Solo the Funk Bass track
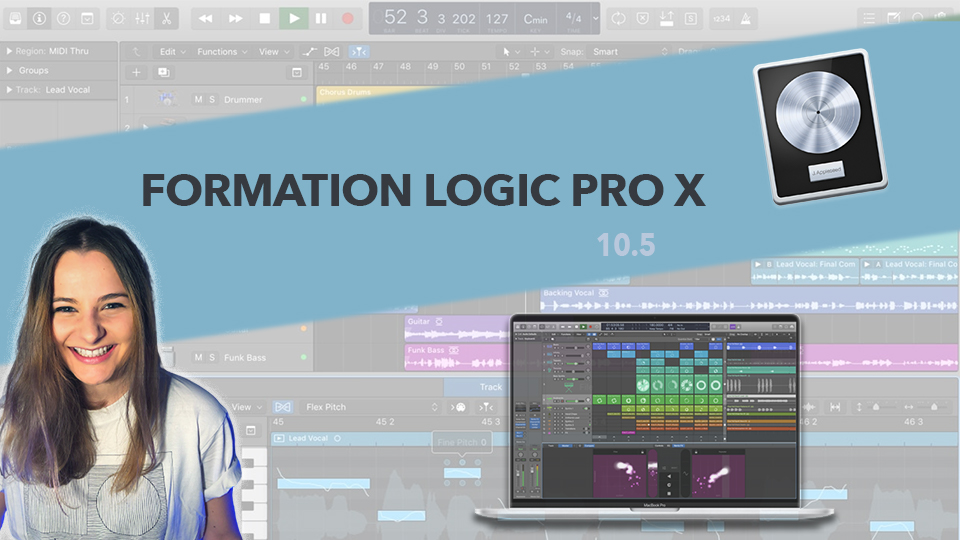 coord(212,358)
